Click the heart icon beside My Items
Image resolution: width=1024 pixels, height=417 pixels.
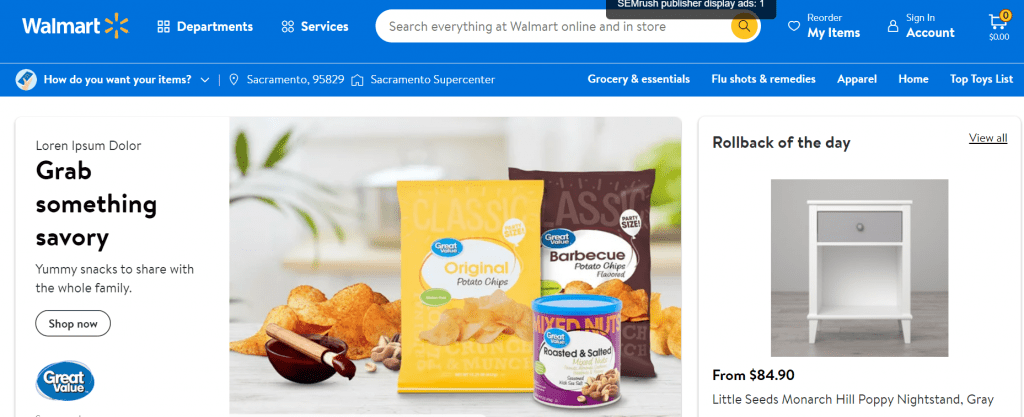[x=794, y=26]
